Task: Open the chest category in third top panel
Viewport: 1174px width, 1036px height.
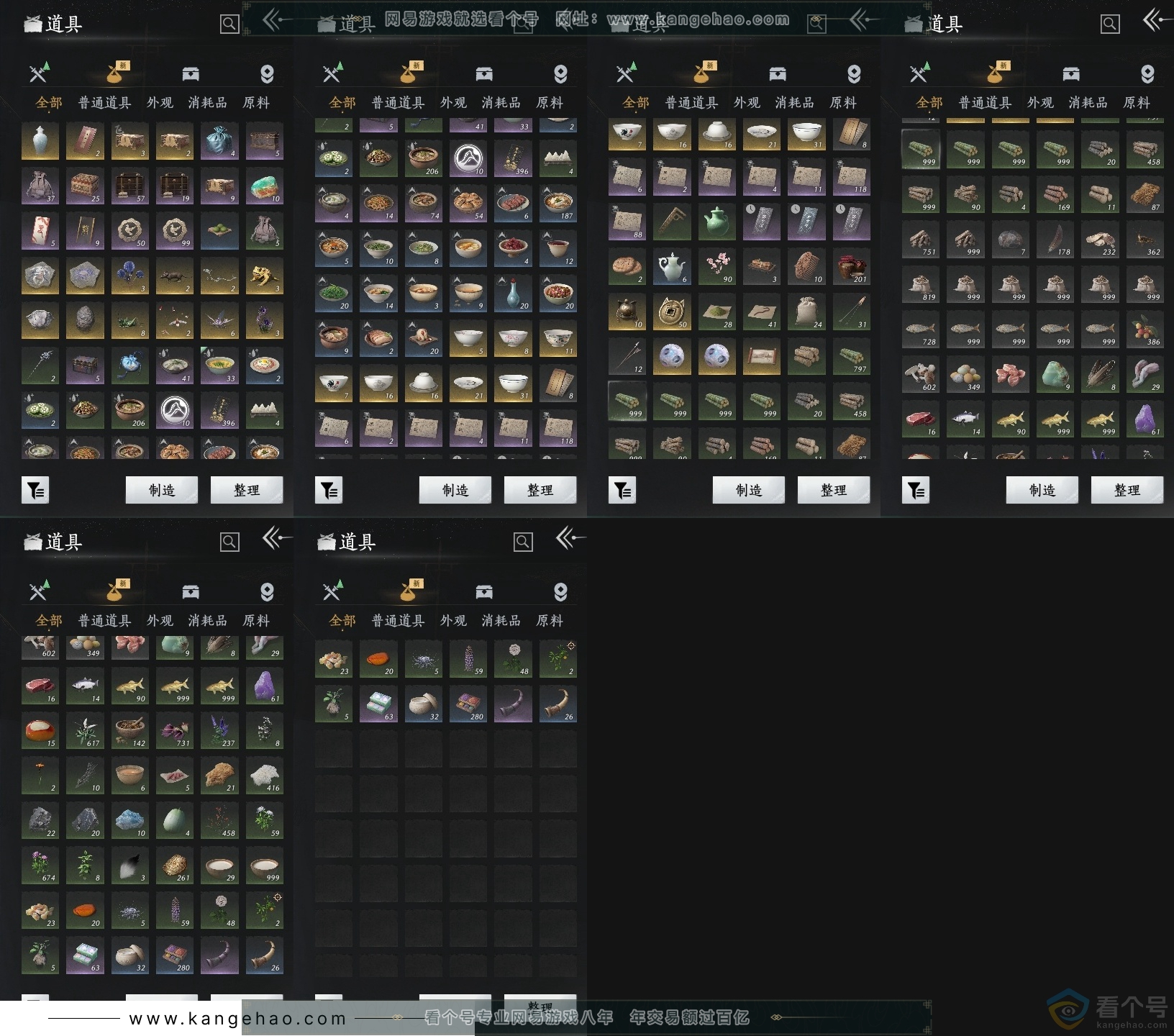Action: [x=778, y=73]
